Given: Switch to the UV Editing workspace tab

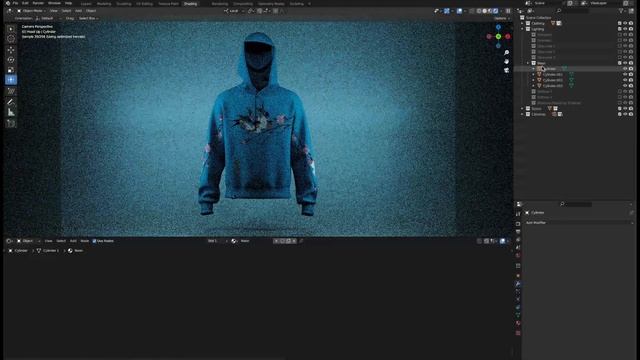Looking at the screenshot, I should pos(144,4).
